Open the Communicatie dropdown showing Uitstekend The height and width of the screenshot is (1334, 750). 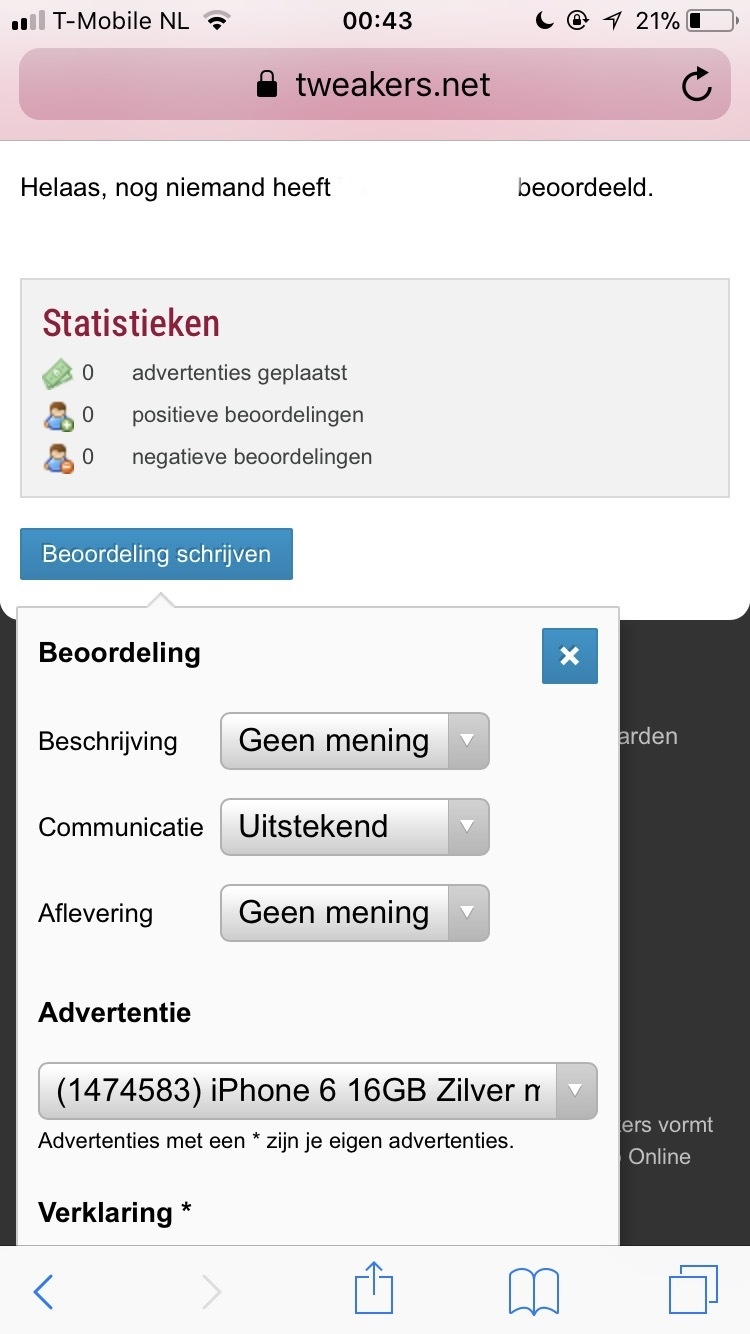pos(354,827)
